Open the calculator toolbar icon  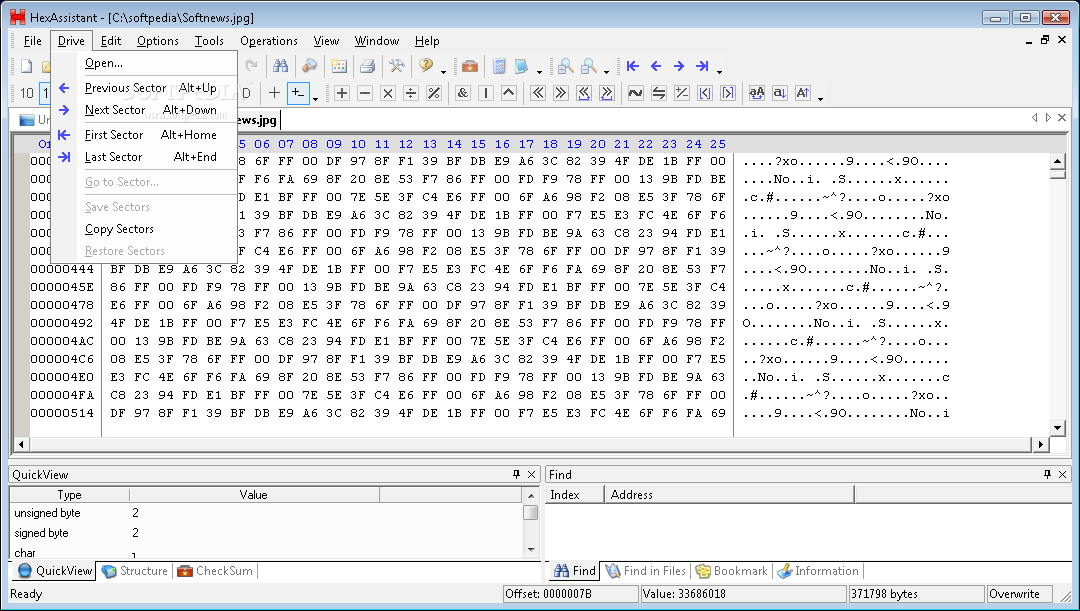pyautogui.click(x=499, y=66)
